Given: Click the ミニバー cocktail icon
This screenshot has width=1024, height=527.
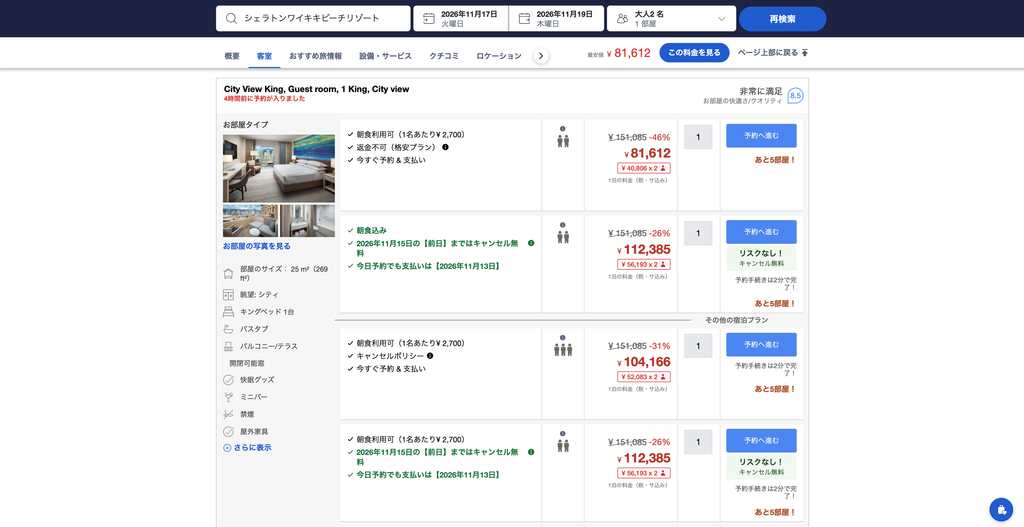Looking at the screenshot, I should pyautogui.click(x=228, y=397).
